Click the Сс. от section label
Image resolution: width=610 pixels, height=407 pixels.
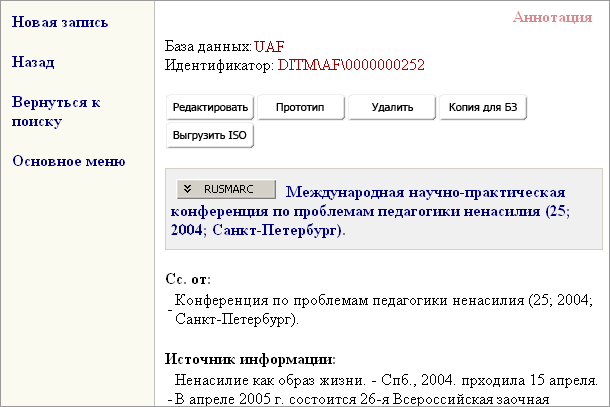188,279
